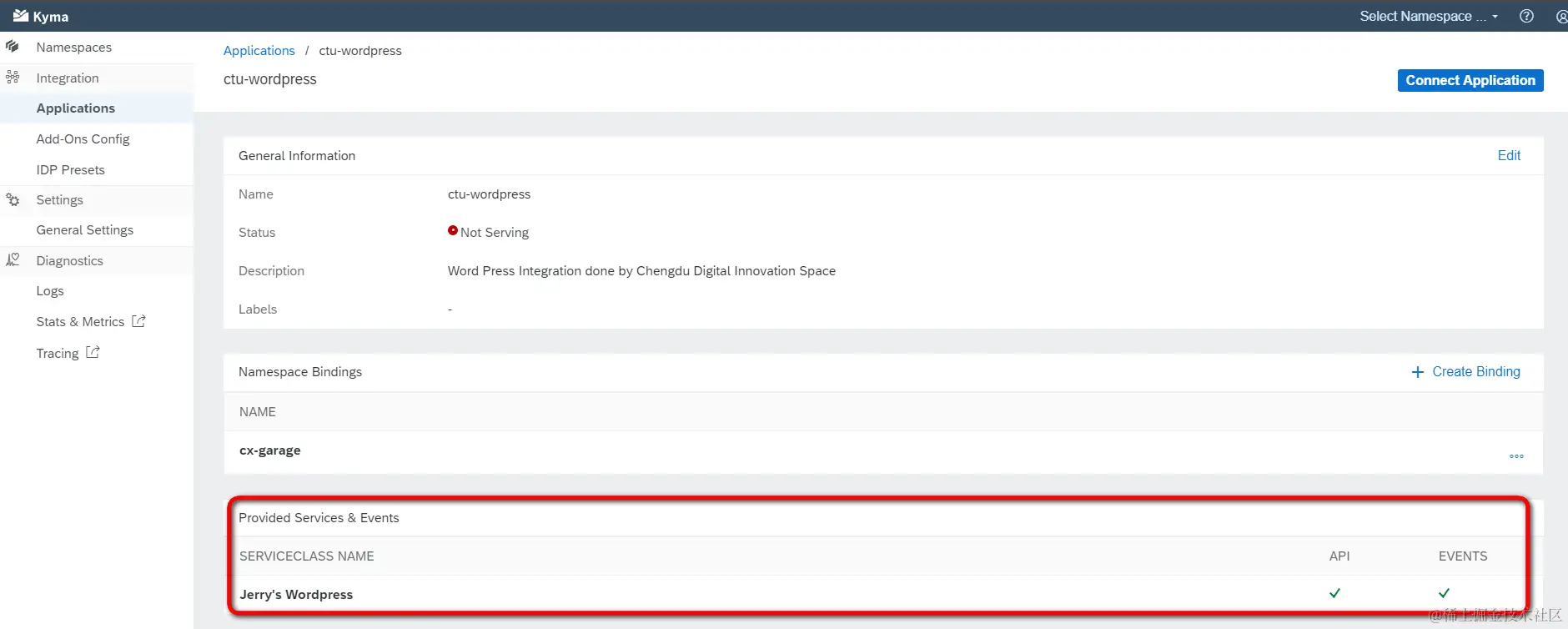
Task: Click the SERVICECLASS NAME column header
Action: point(307,556)
